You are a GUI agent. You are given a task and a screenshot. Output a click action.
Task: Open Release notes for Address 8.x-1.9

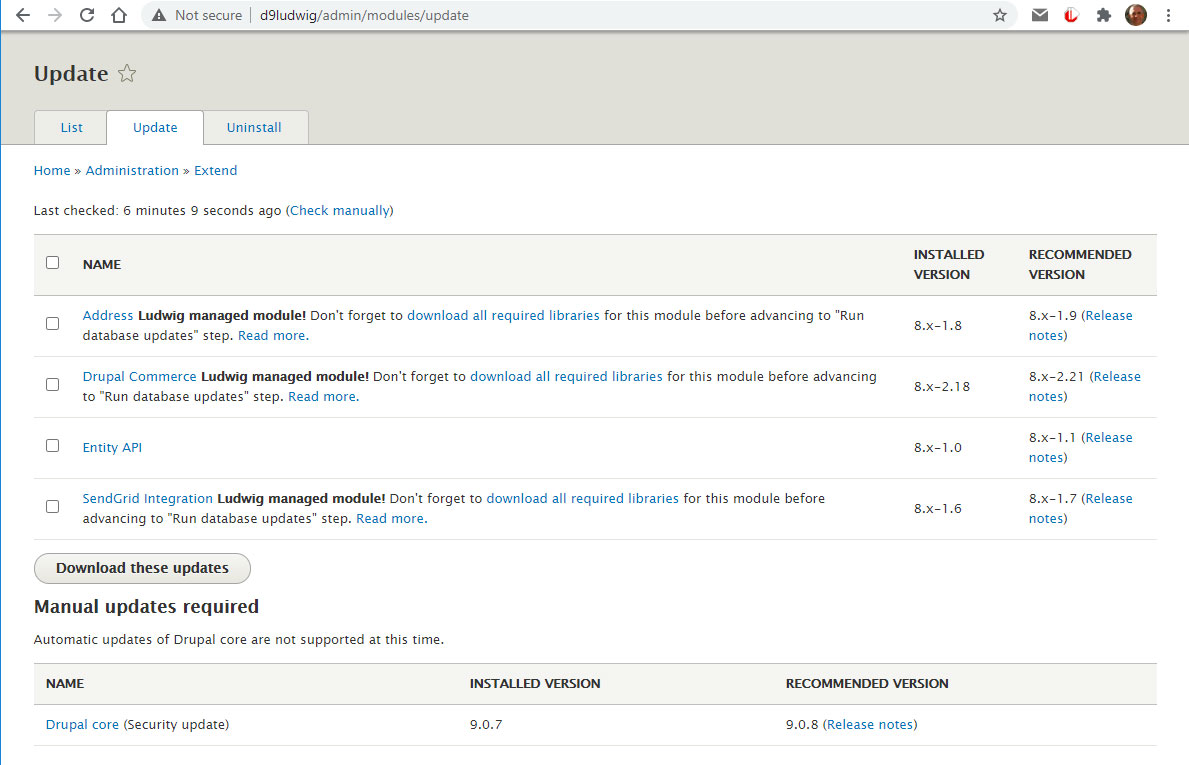point(1109,315)
